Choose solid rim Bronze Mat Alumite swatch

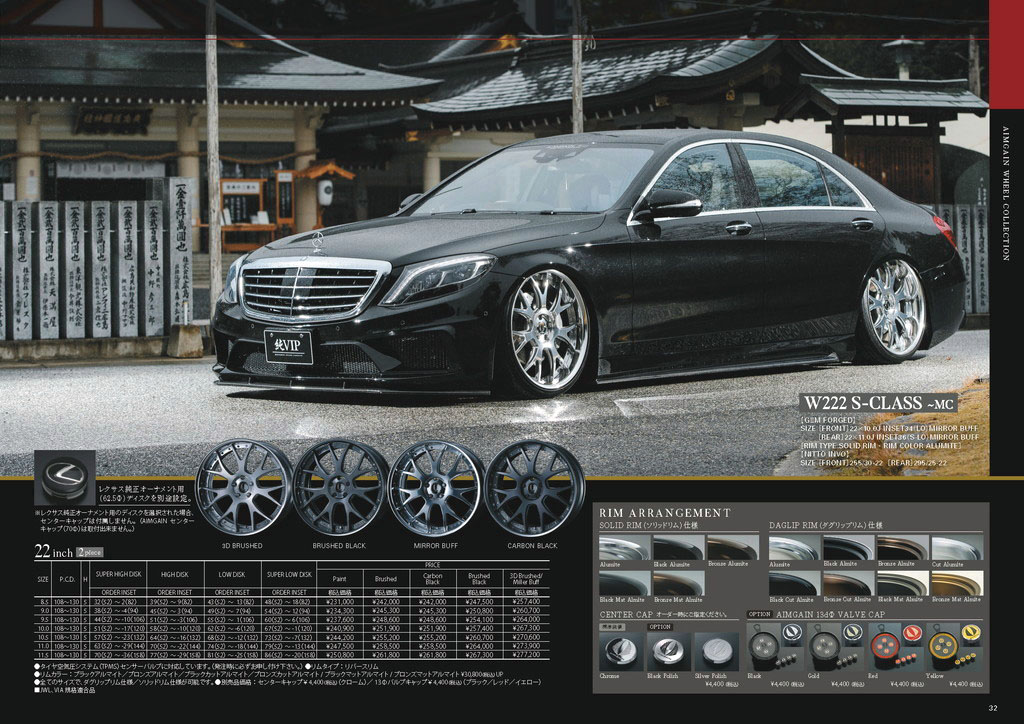(679, 584)
